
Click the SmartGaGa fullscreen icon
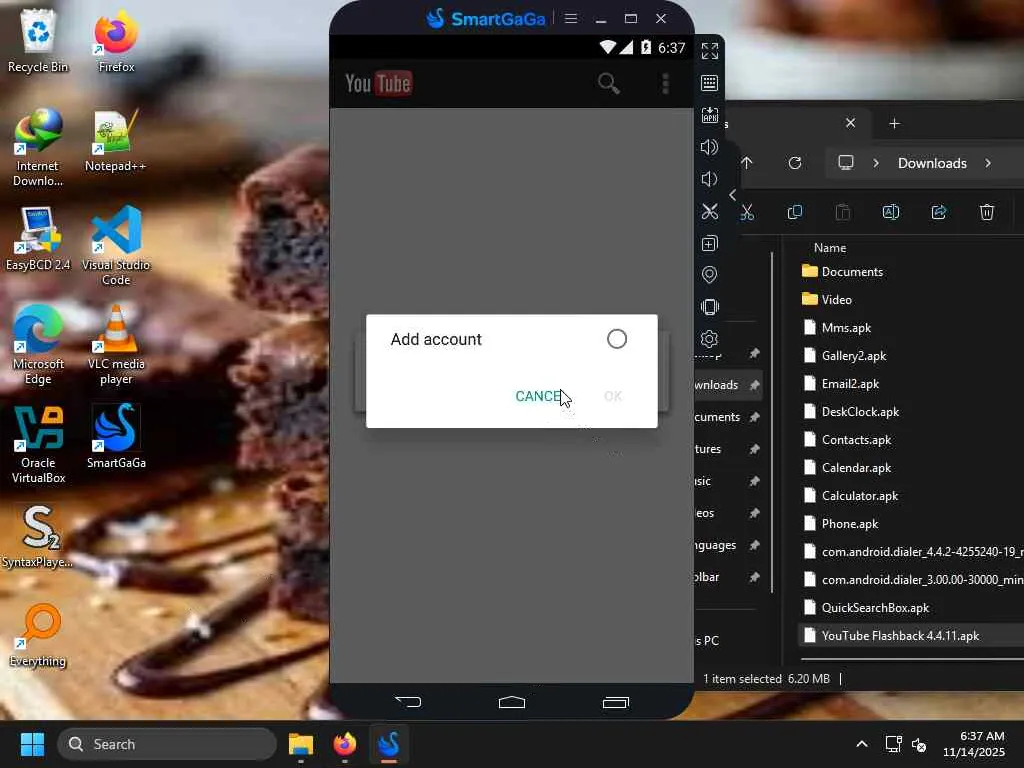(710, 51)
